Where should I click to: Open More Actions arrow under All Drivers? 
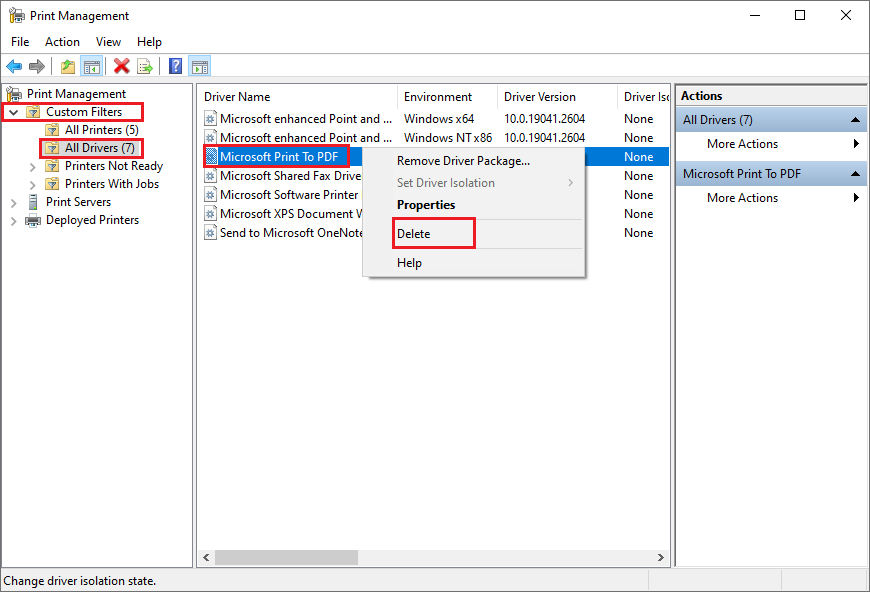[856, 144]
